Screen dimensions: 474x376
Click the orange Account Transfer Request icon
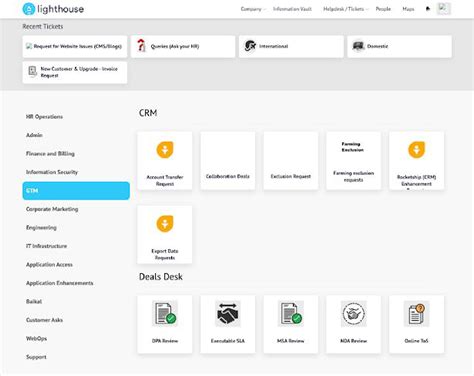[165, 150]
